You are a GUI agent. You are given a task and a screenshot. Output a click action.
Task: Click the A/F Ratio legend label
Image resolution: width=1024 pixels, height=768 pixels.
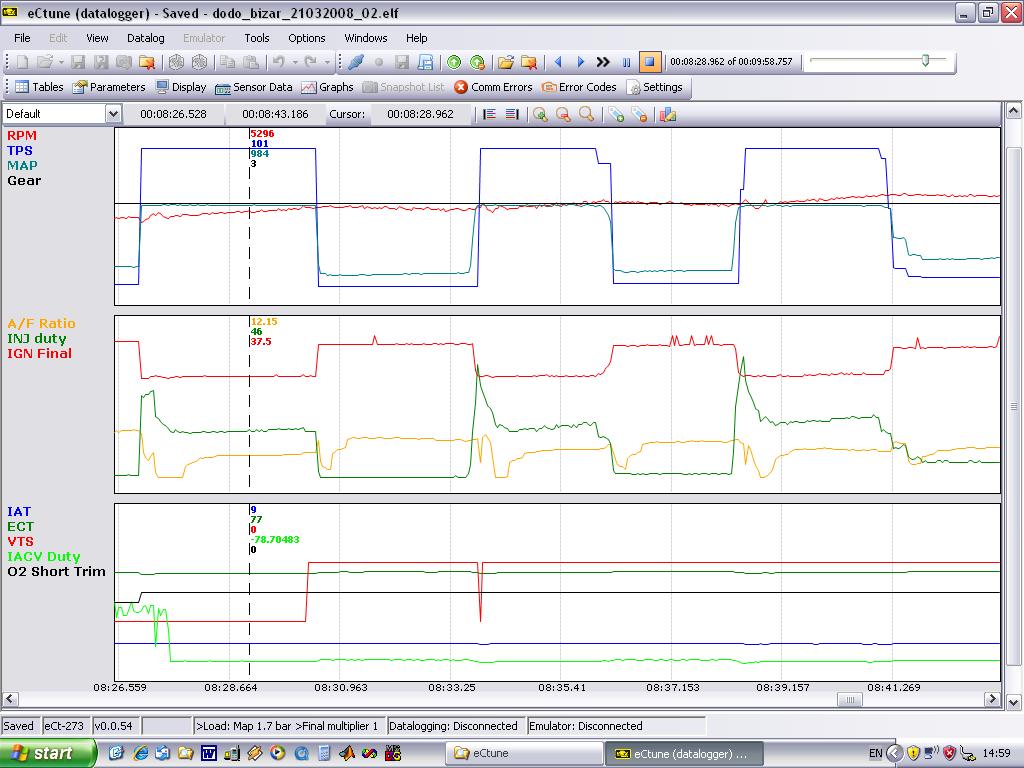(x=41, y=323)
